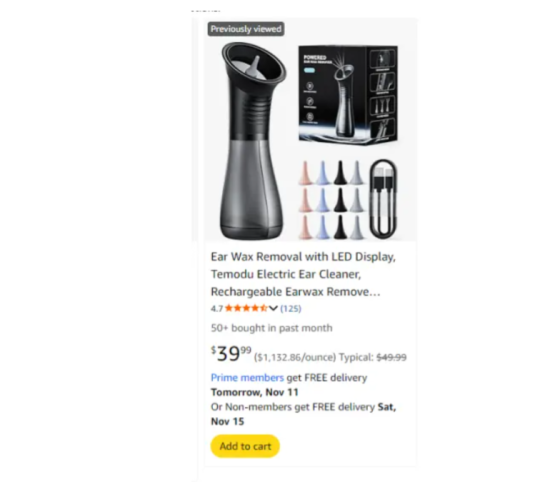Click the colored ear tips picture
The image size is (560, 482).
331,199
